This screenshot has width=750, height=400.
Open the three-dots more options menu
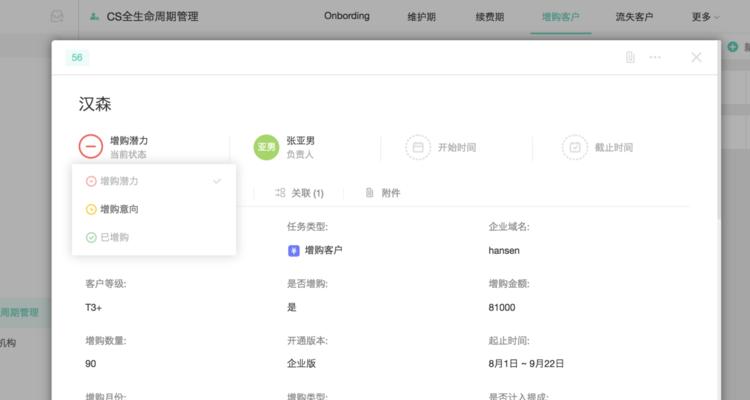[655, 57]
